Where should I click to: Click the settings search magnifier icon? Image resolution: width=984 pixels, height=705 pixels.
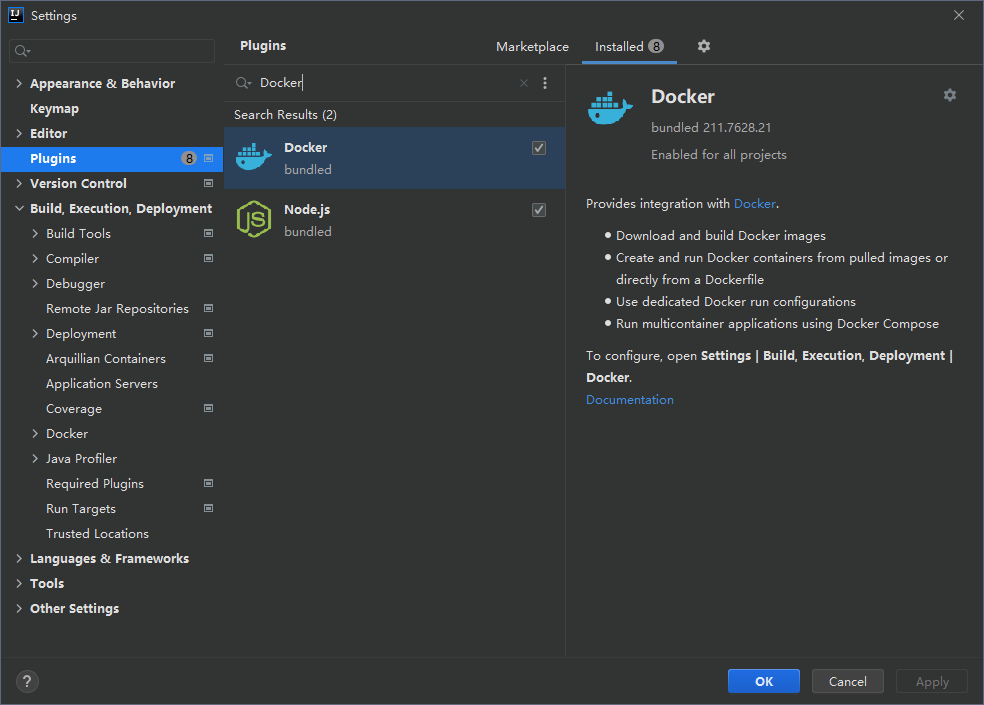pyautogui.click(x=22, y=51)
